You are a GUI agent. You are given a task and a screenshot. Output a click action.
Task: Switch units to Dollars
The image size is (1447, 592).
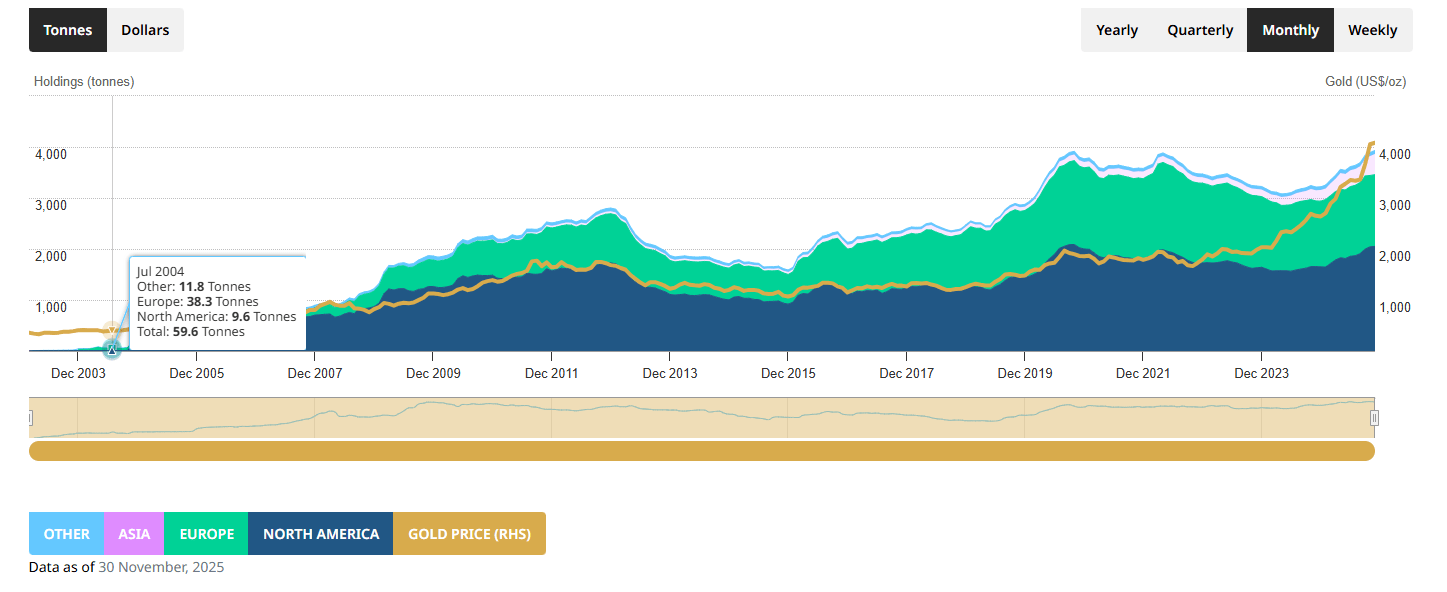144,29
